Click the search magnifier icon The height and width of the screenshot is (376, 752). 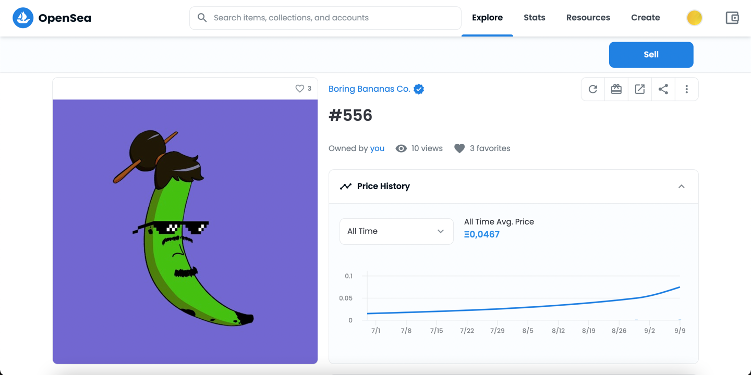202,18
